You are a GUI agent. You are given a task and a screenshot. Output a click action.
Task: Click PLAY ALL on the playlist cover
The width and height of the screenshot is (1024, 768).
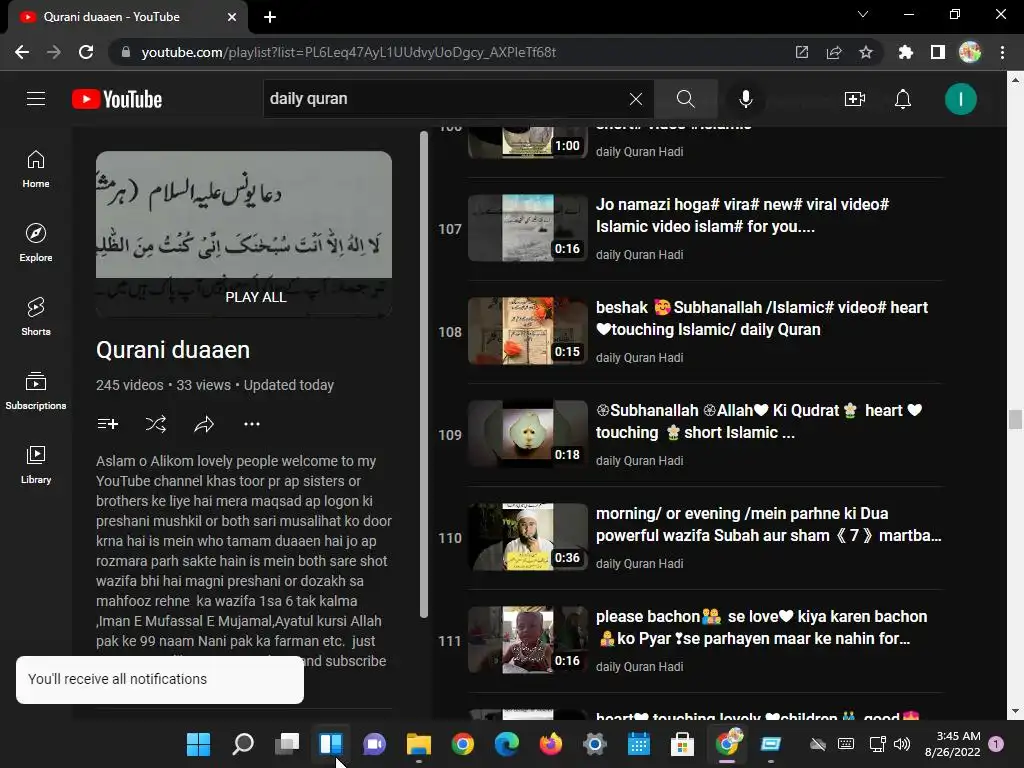click(x=256, y=297)
